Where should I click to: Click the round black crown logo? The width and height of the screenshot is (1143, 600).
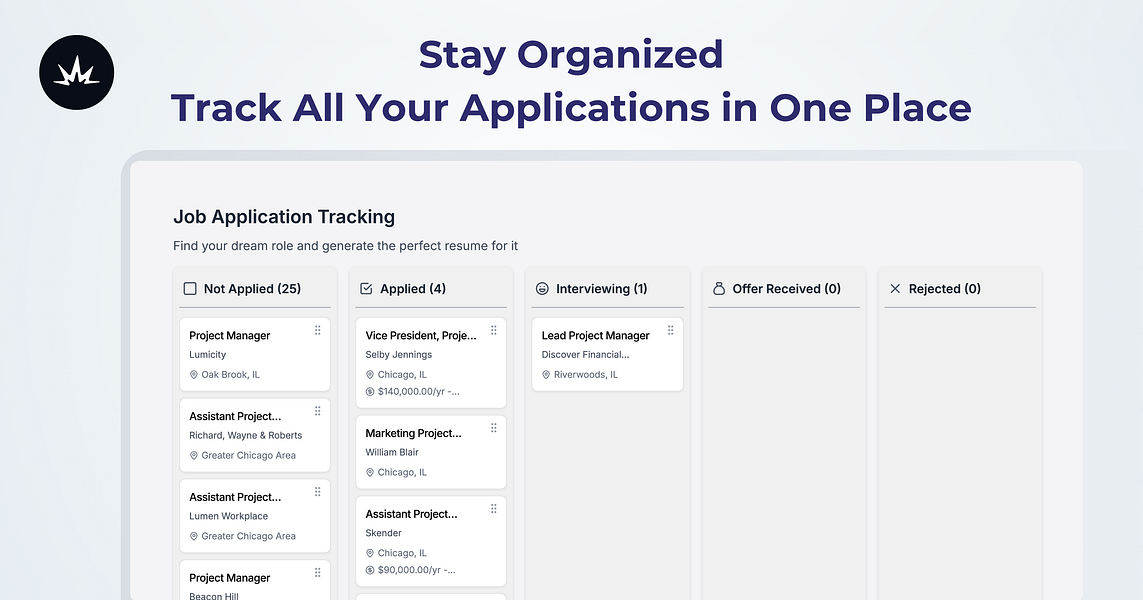(77, 72)
